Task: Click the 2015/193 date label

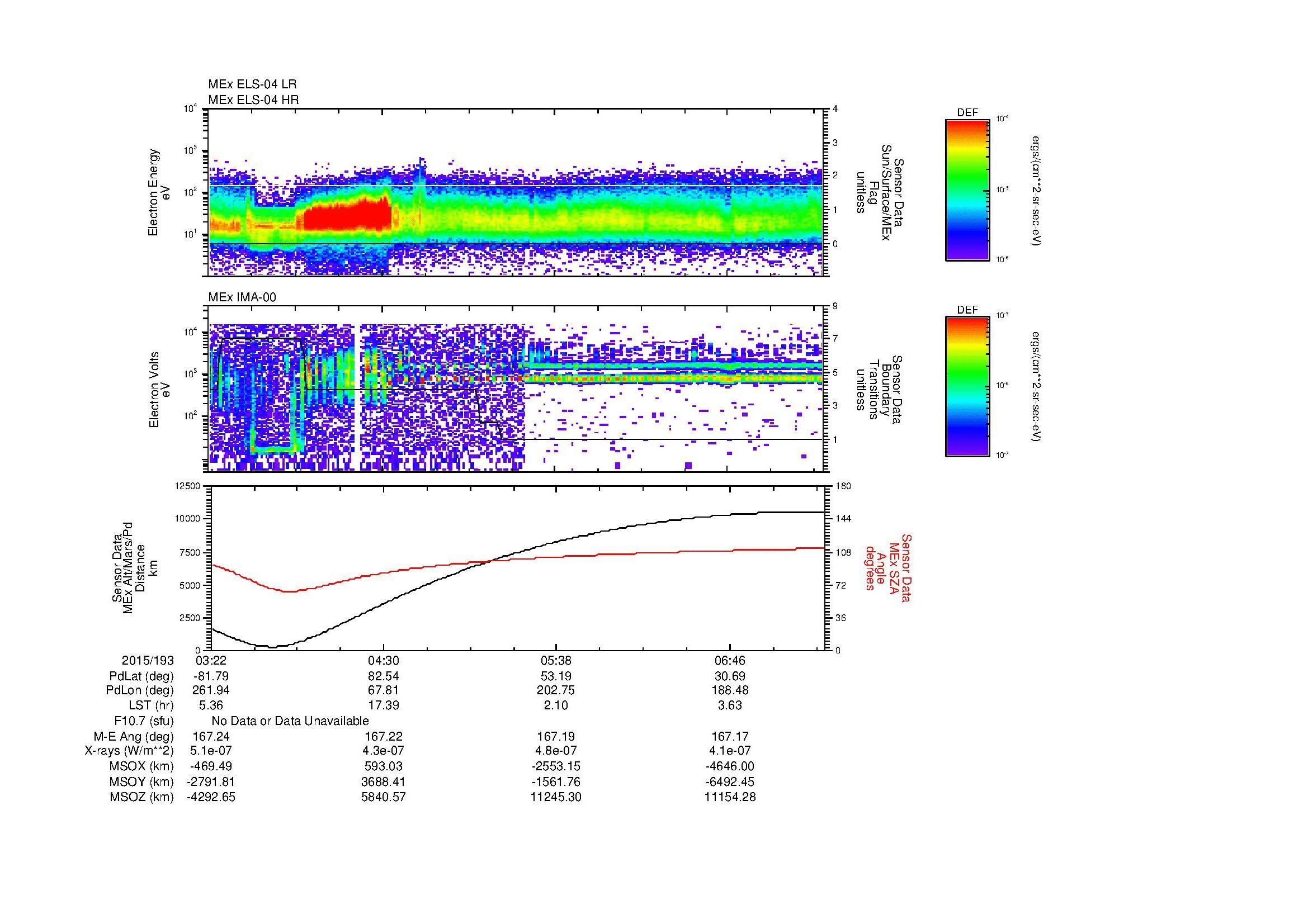Action: [x=148, y=661]
